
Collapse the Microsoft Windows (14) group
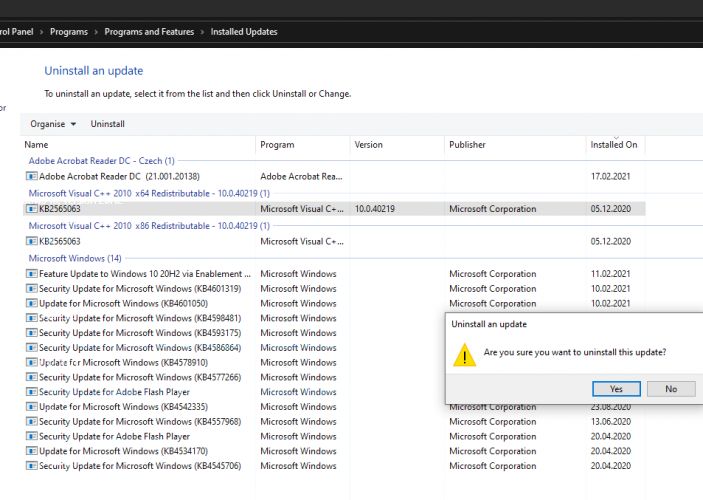[75, 258]
